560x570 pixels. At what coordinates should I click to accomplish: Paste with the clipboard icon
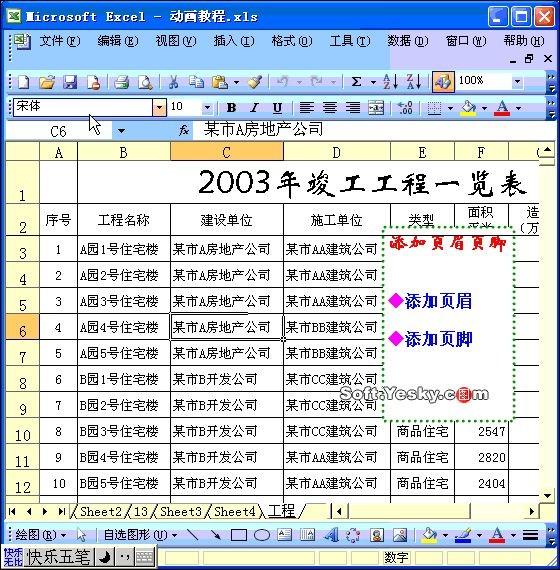[x=219, y=82]
